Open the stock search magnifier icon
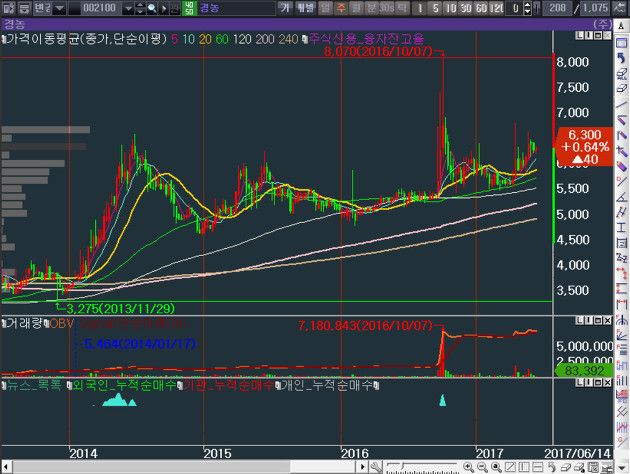Screen dimensions: 630x474 coord(152,8)
